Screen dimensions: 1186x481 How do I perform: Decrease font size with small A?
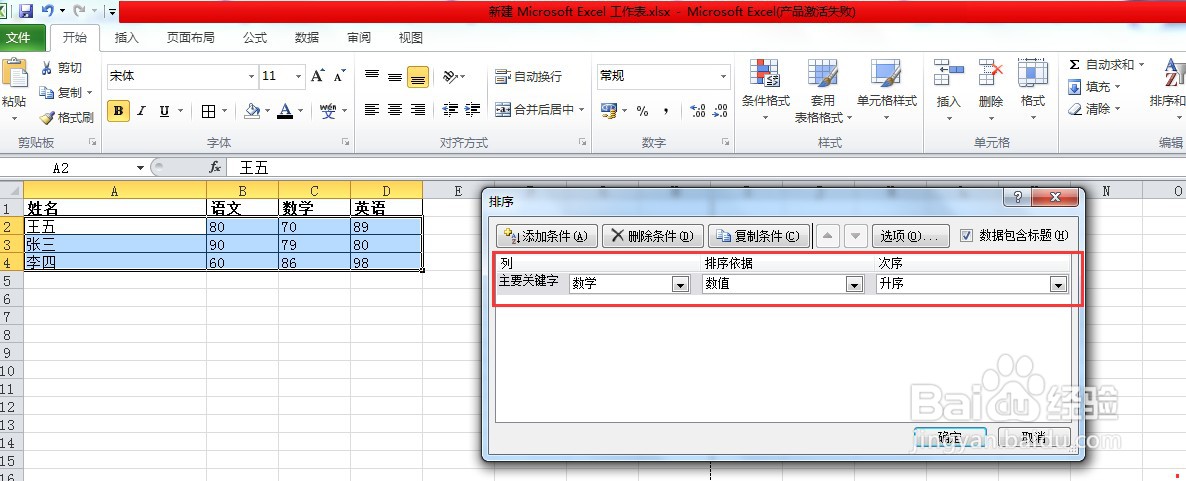pyautogui.click(x=340, y=76)
